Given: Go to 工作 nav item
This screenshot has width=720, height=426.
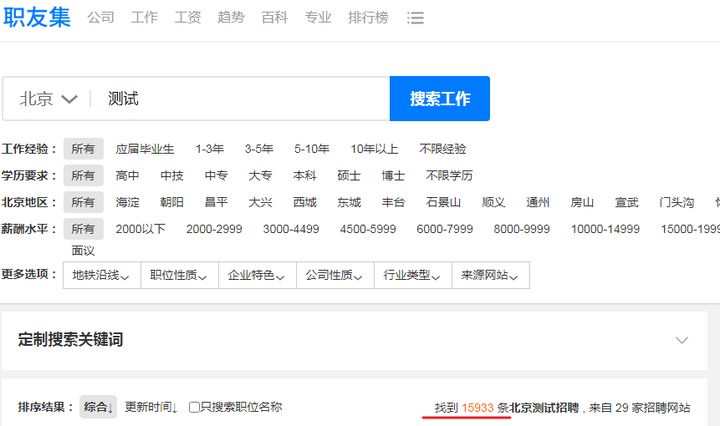Looking at the screenshot, I should 144,17.
